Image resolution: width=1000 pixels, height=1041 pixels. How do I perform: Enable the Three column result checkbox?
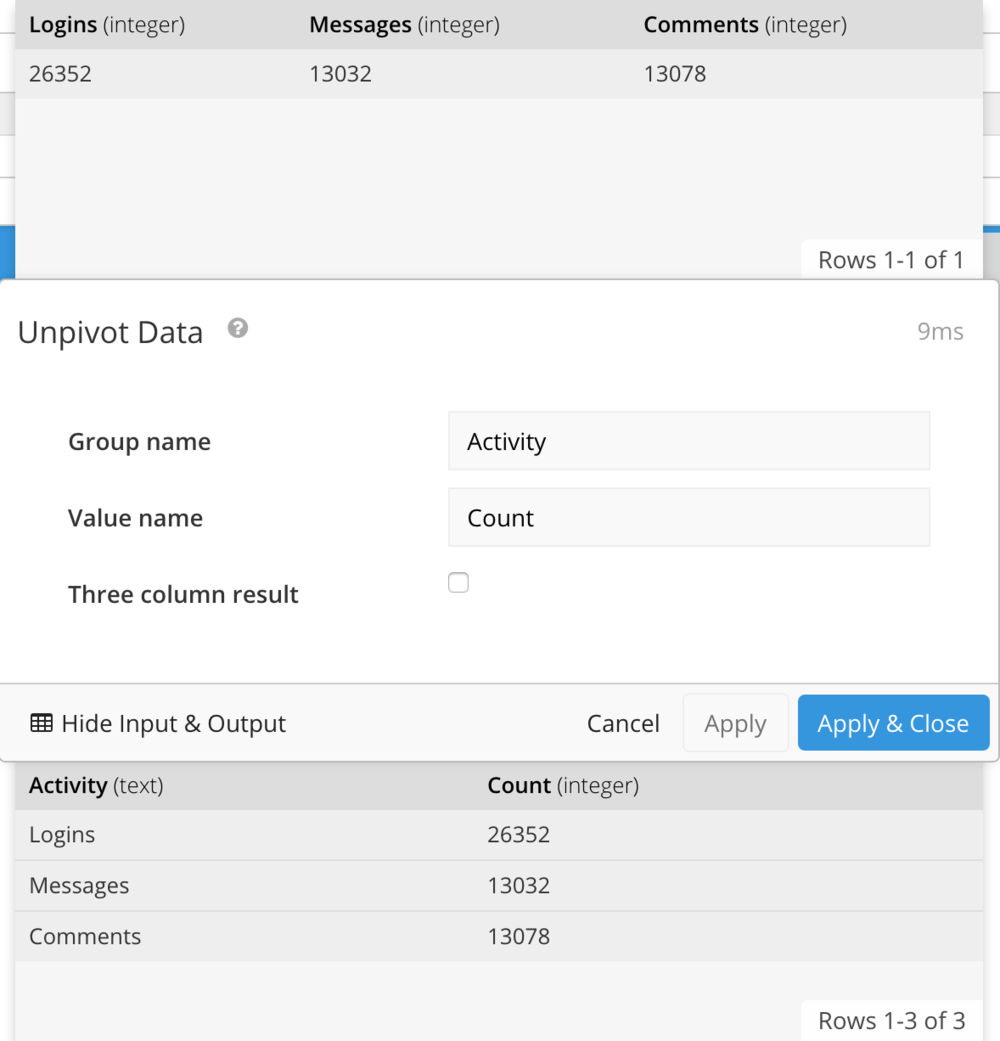click(x=458, y=582)
